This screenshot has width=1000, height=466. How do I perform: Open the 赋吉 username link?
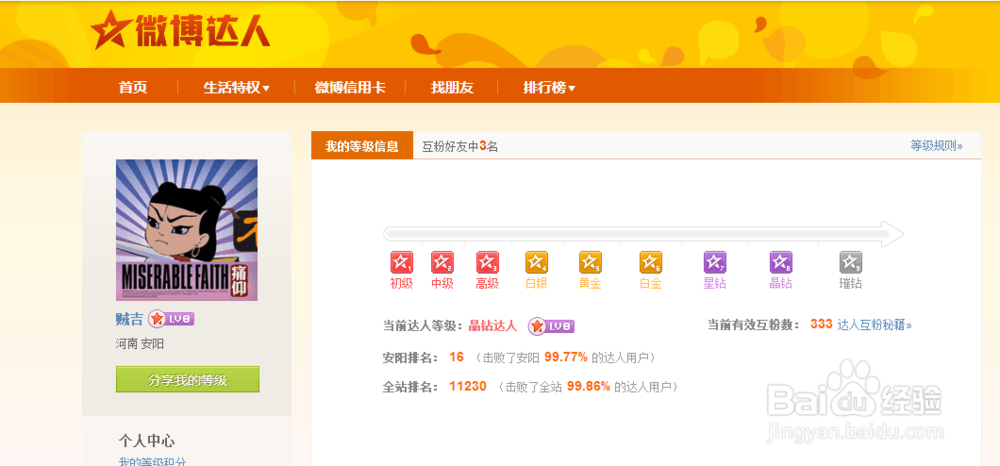(x=129, y=319)
